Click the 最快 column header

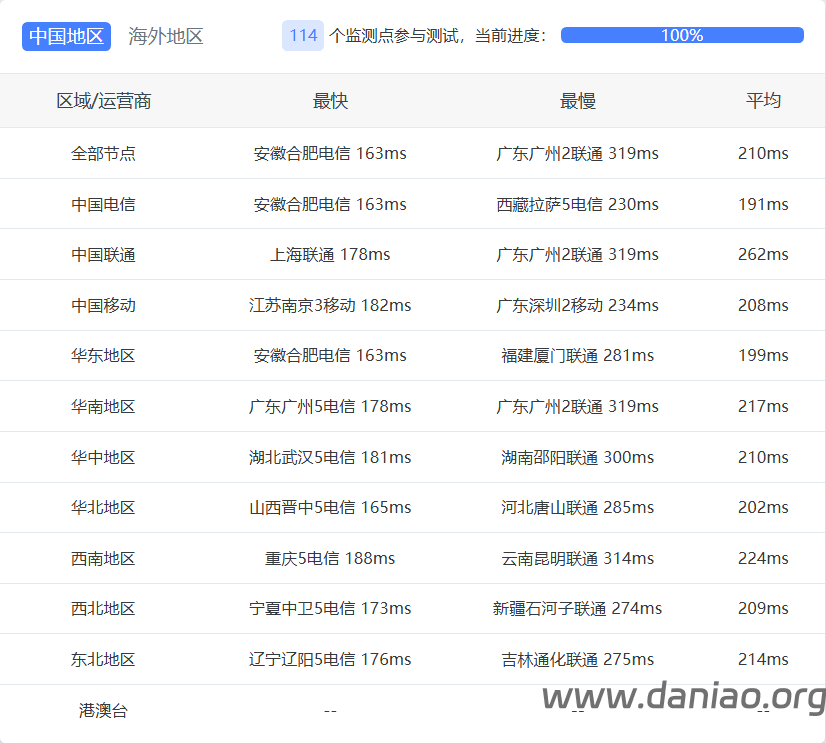point(330,101)
